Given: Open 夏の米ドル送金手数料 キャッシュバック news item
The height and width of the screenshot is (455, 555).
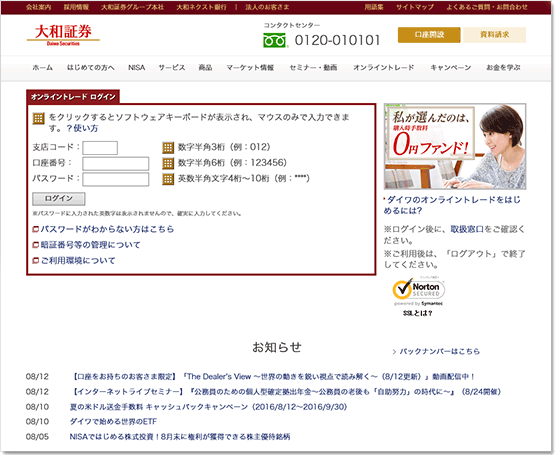Looking at the screenshot, I should pos(208,407).
